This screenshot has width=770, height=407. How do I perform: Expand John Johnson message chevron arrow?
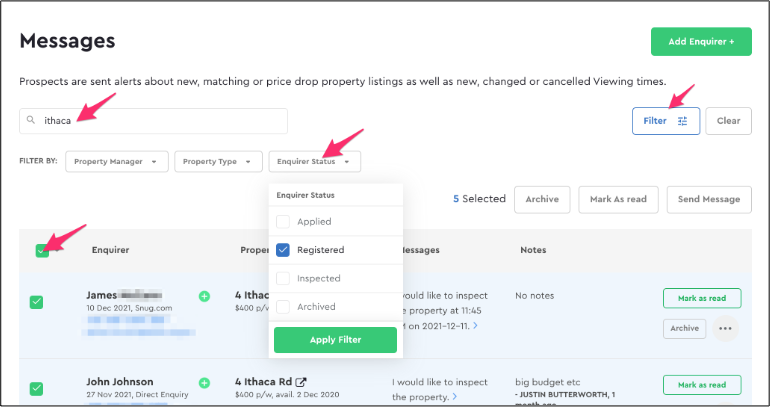coord(455,396)
